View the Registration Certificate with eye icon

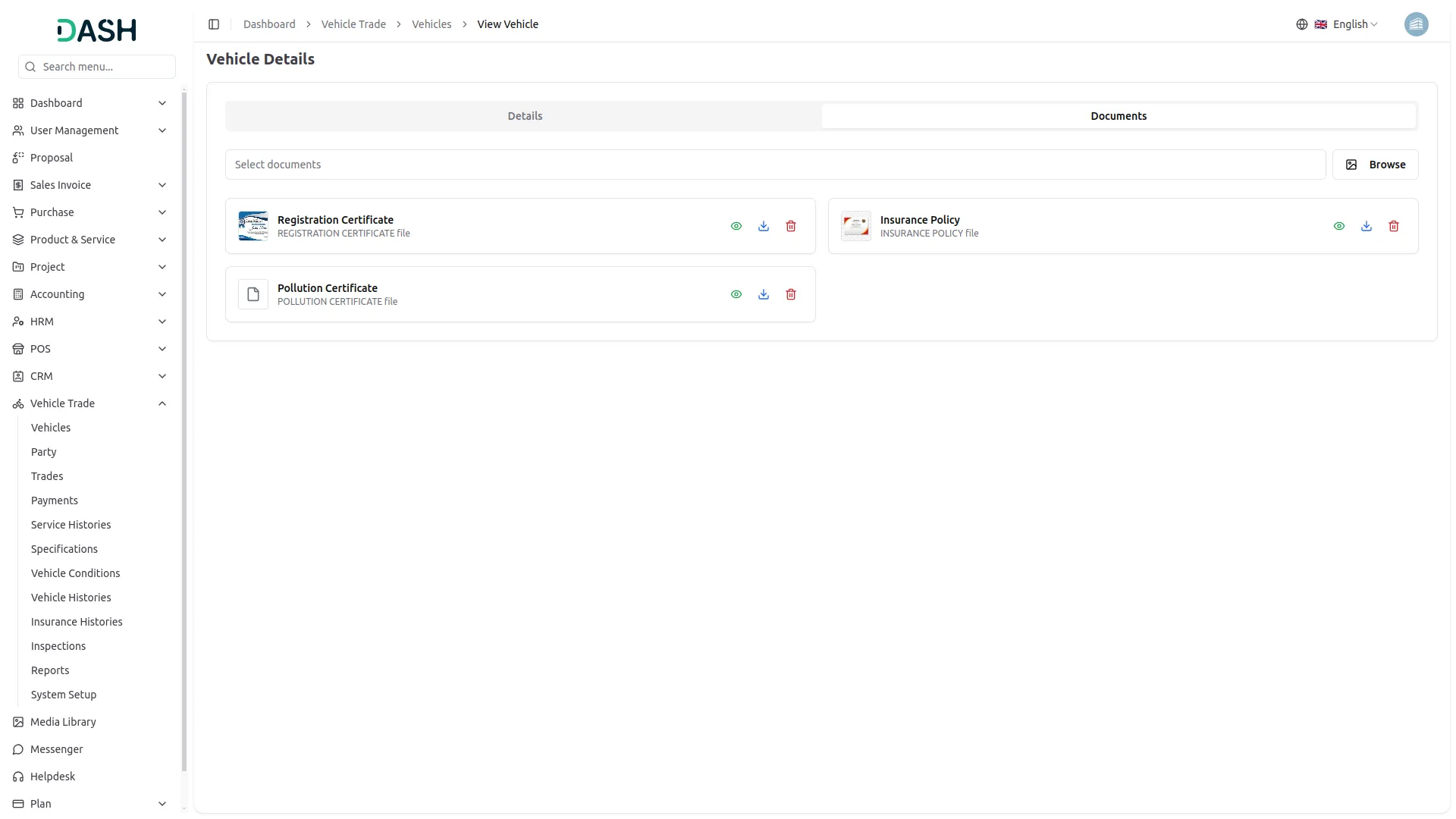[x=736, y=226]
